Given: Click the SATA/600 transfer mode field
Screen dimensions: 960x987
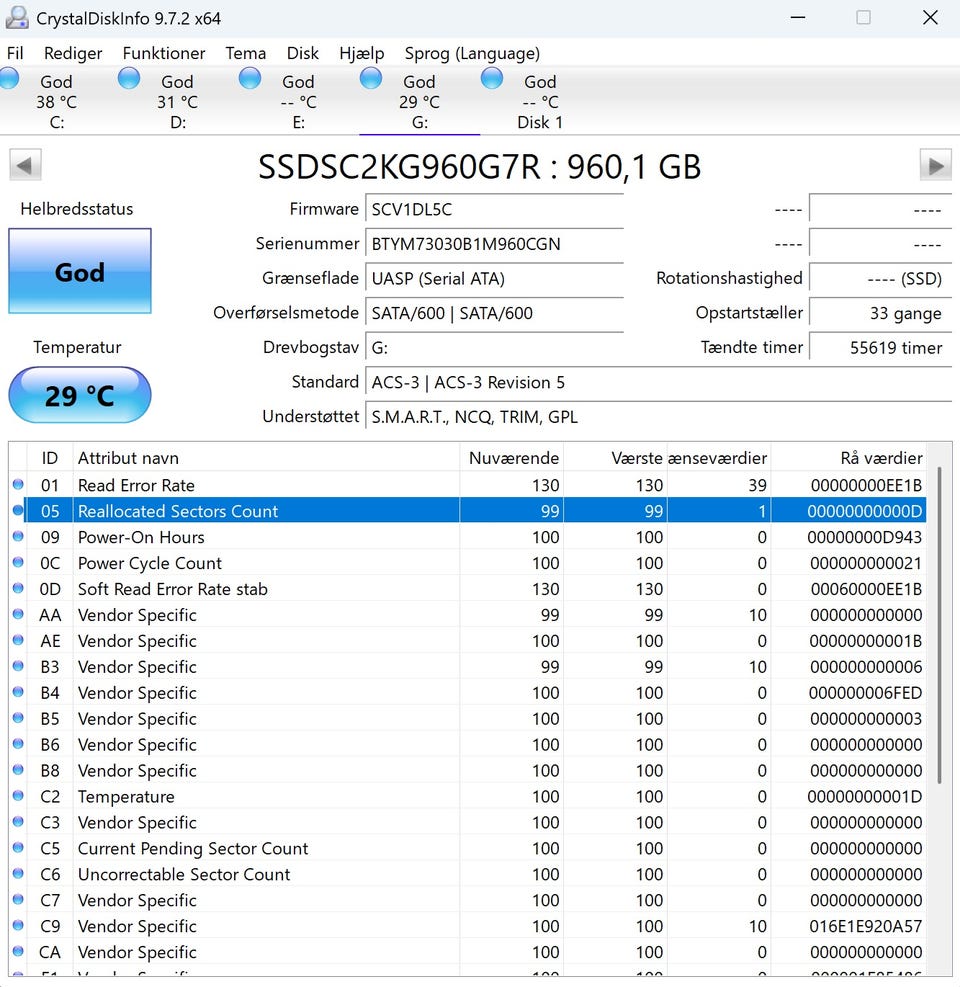Looking at the screenshot, I should click(x=494, y=313).
